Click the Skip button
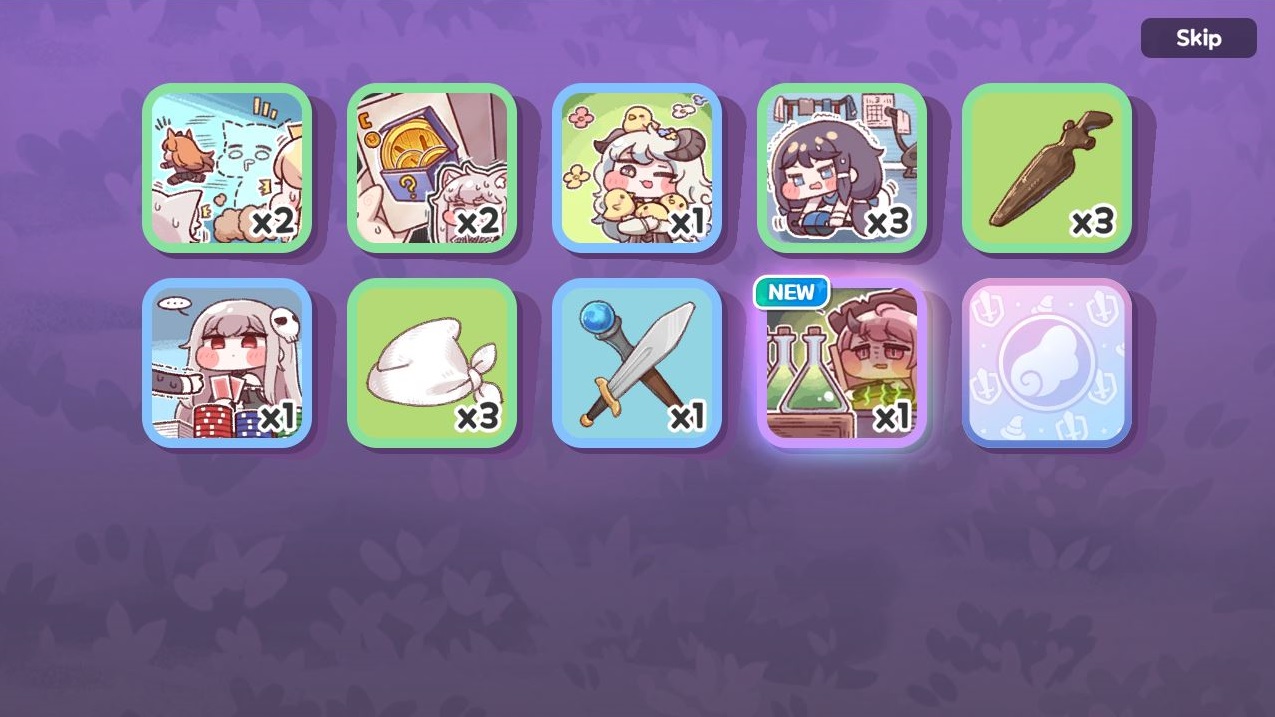 click(x=1198, y=38)
